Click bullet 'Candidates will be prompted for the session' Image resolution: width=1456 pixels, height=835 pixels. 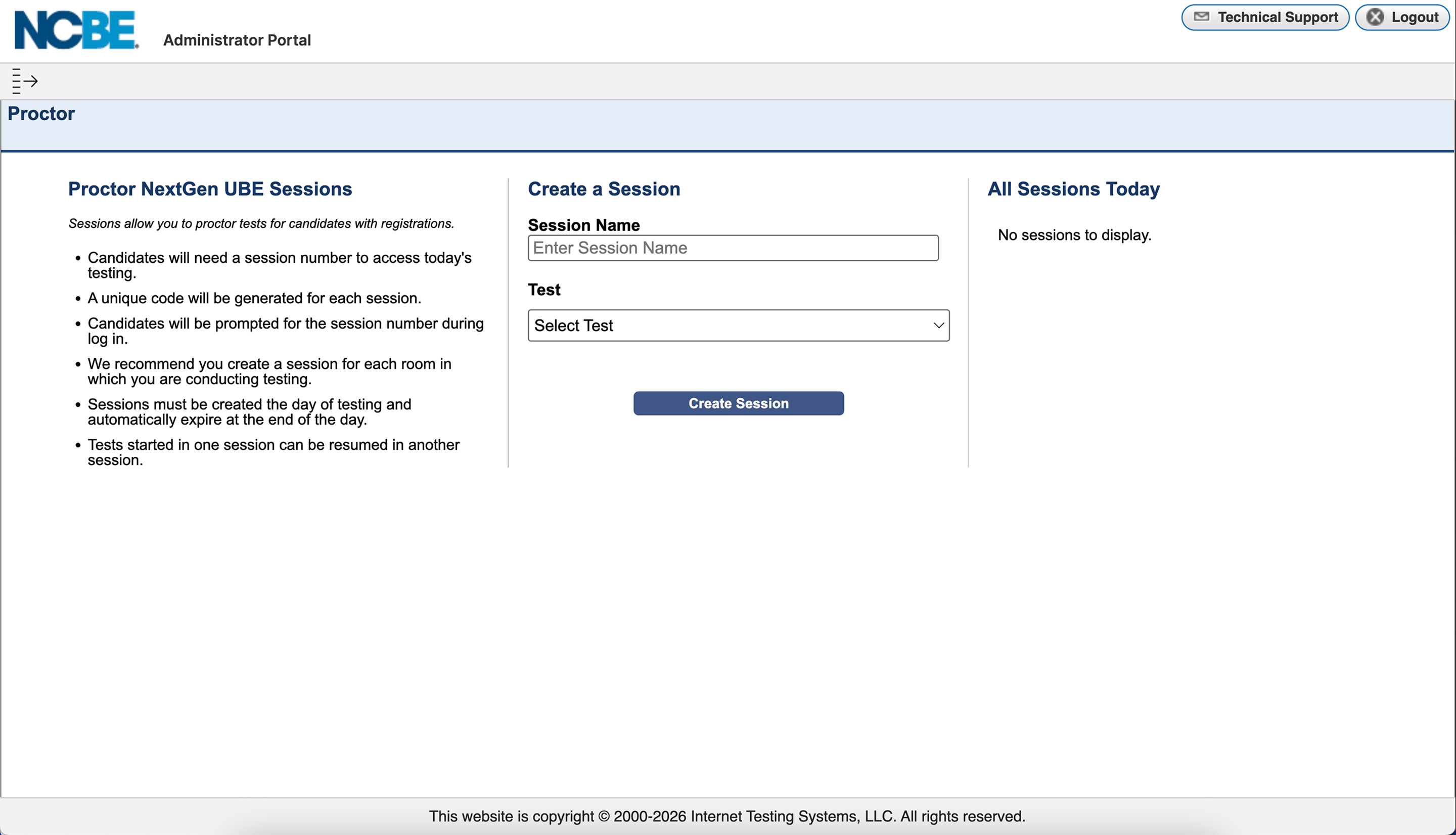pyautogui.click(x=286, y=331)
